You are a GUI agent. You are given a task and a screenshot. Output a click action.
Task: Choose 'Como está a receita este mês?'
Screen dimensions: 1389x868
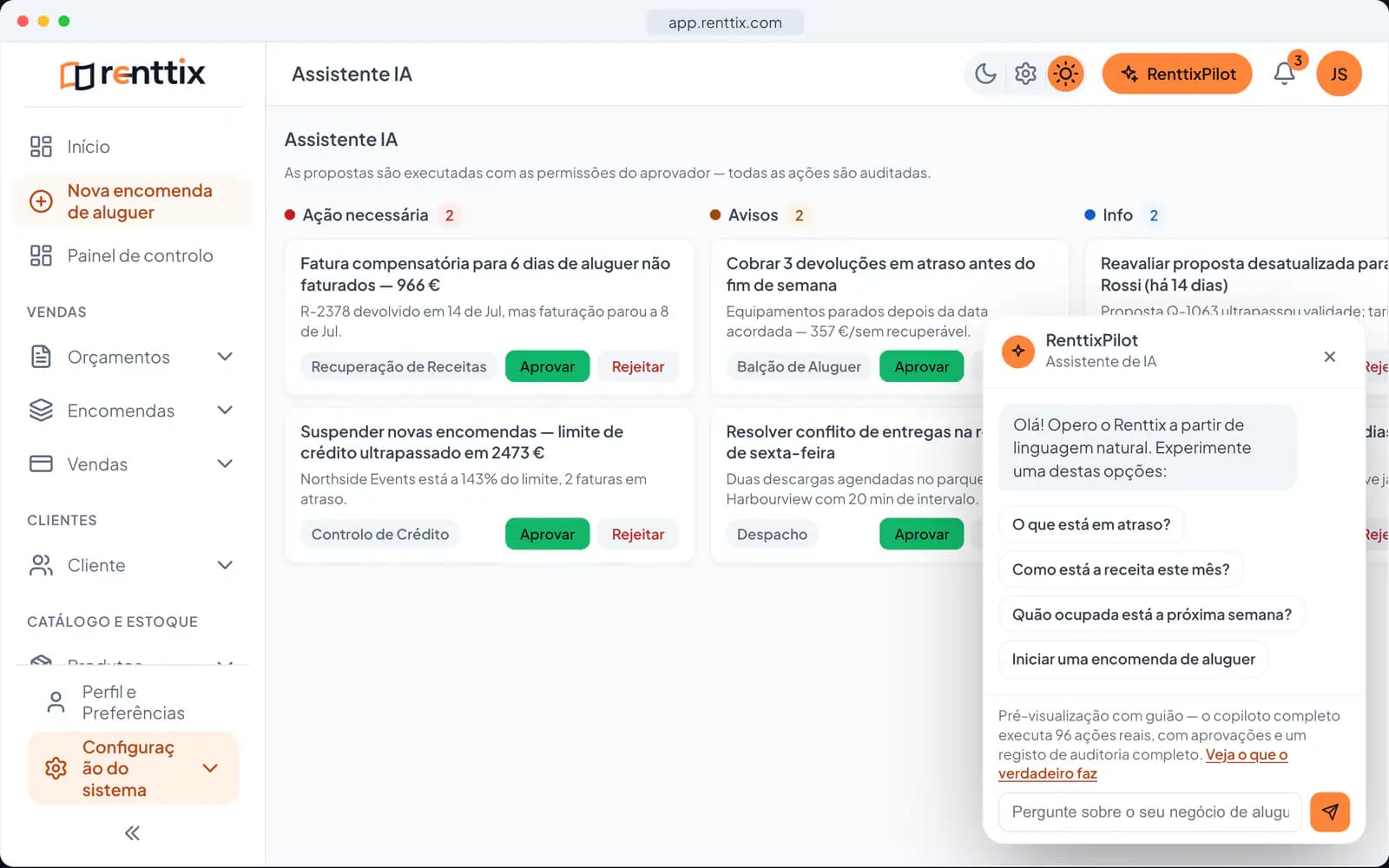(1121, 569)
